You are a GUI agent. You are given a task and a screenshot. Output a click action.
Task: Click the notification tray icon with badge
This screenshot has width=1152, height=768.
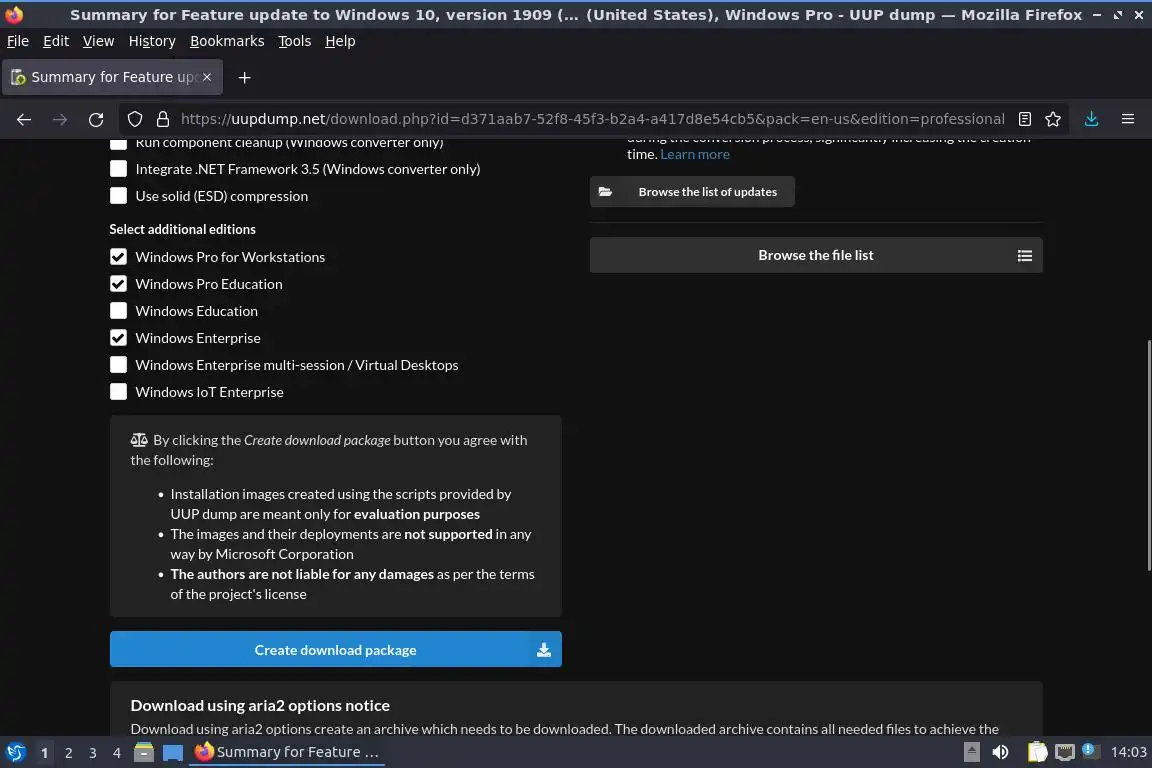pyautogui.click(x=1090, y=750)
